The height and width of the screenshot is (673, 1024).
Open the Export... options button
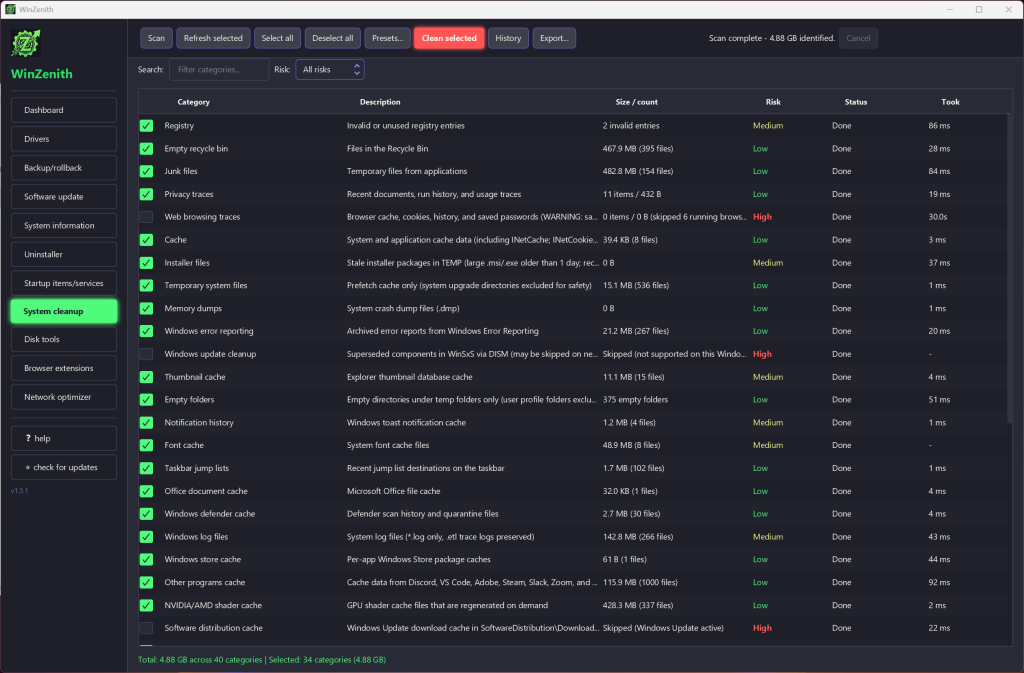click(x=554, y=38)
